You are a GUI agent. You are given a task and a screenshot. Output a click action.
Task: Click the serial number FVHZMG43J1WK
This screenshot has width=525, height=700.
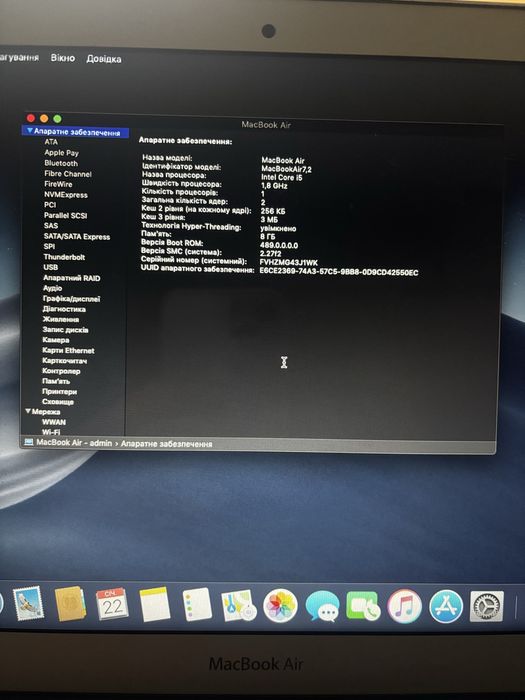pos(288,262)
